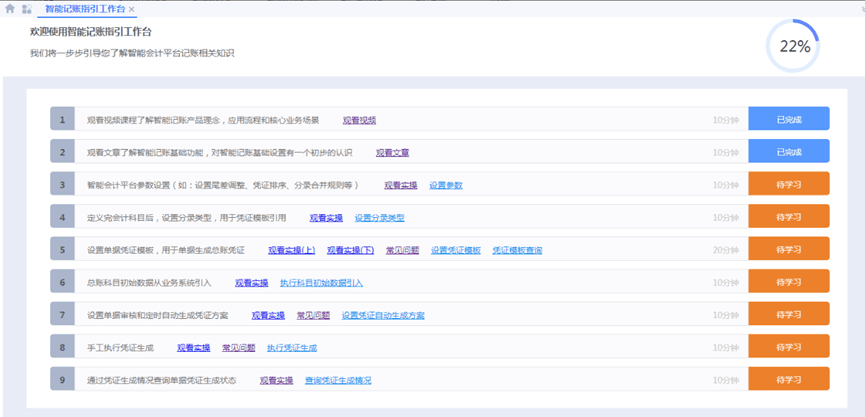865x417 pixels.
Task: Click heading 欢迎使用智能记账指引工作台
Action: pos(90,33)
